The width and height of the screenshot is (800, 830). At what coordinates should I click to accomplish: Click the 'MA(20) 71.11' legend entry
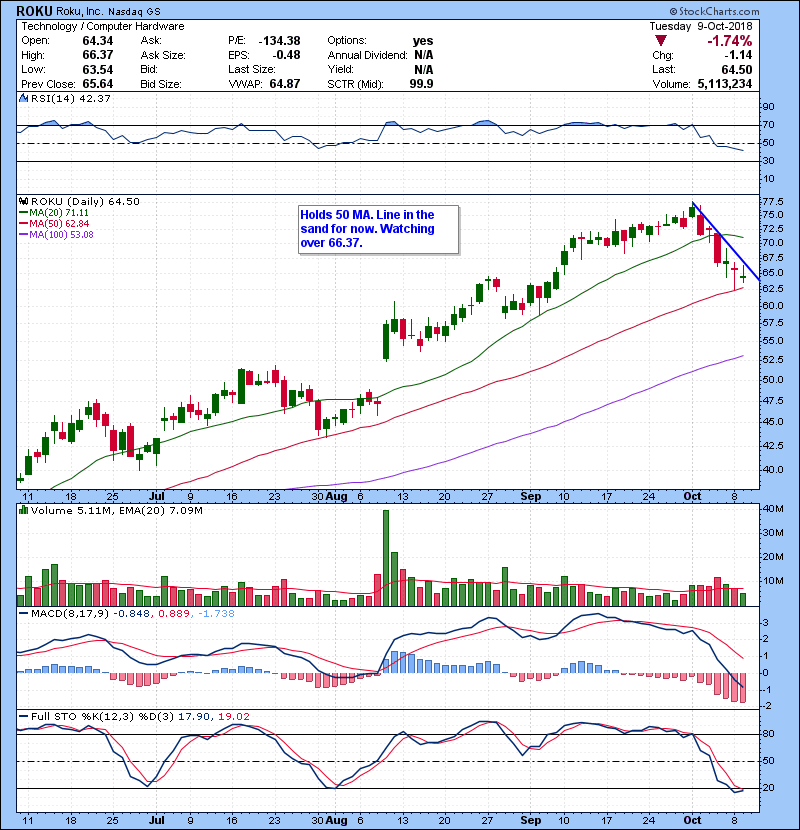click(x=59, y=212)
